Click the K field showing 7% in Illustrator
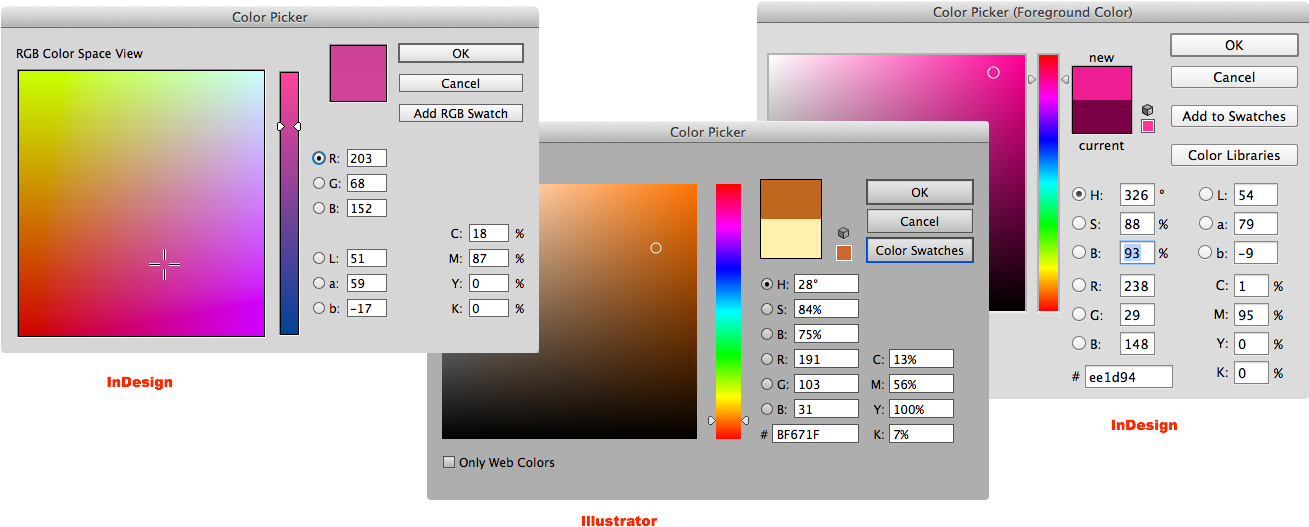Screen dimensions: 1309x527 tap(920, 434)
